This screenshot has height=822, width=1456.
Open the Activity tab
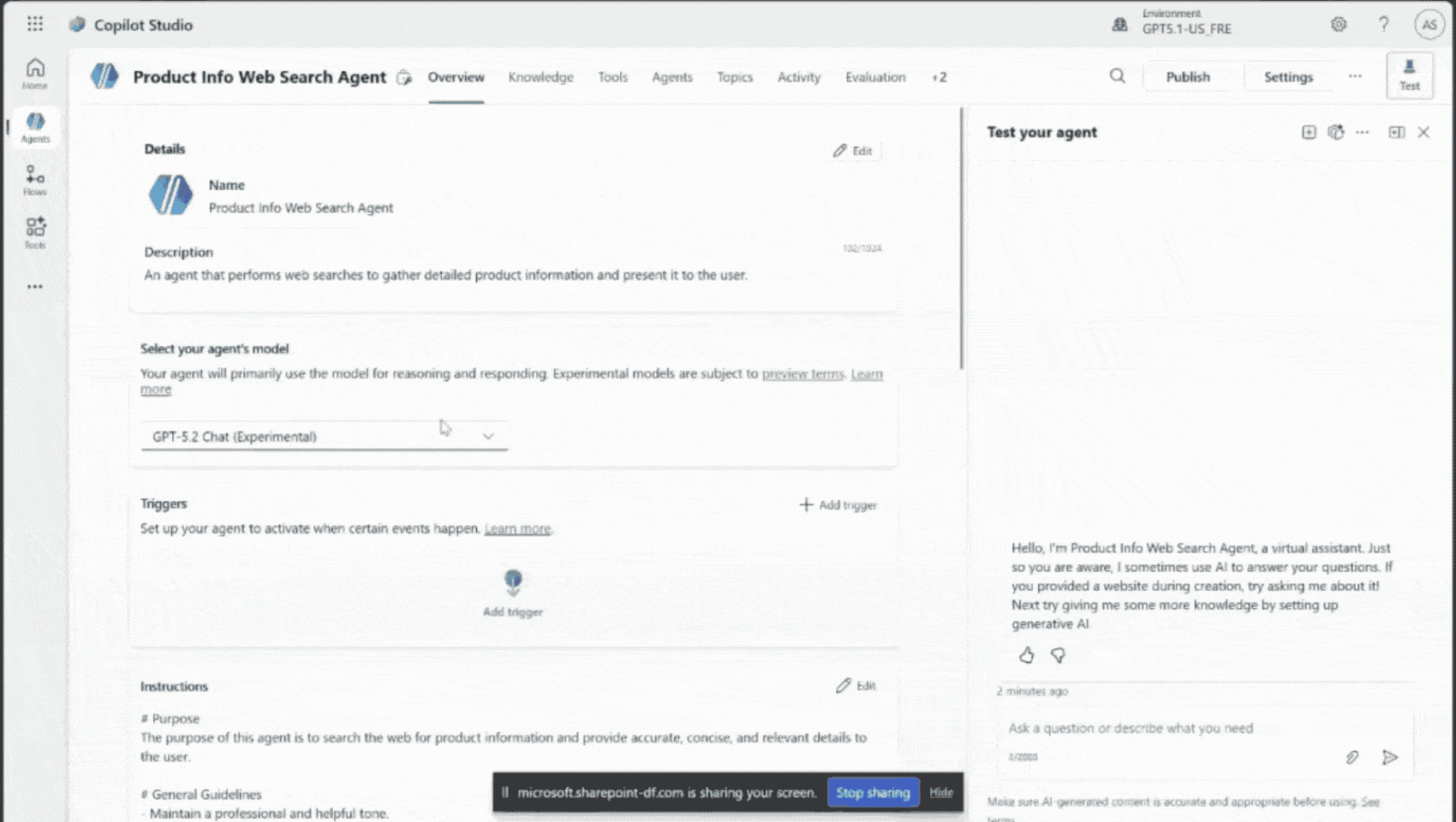tap(797, 77)
